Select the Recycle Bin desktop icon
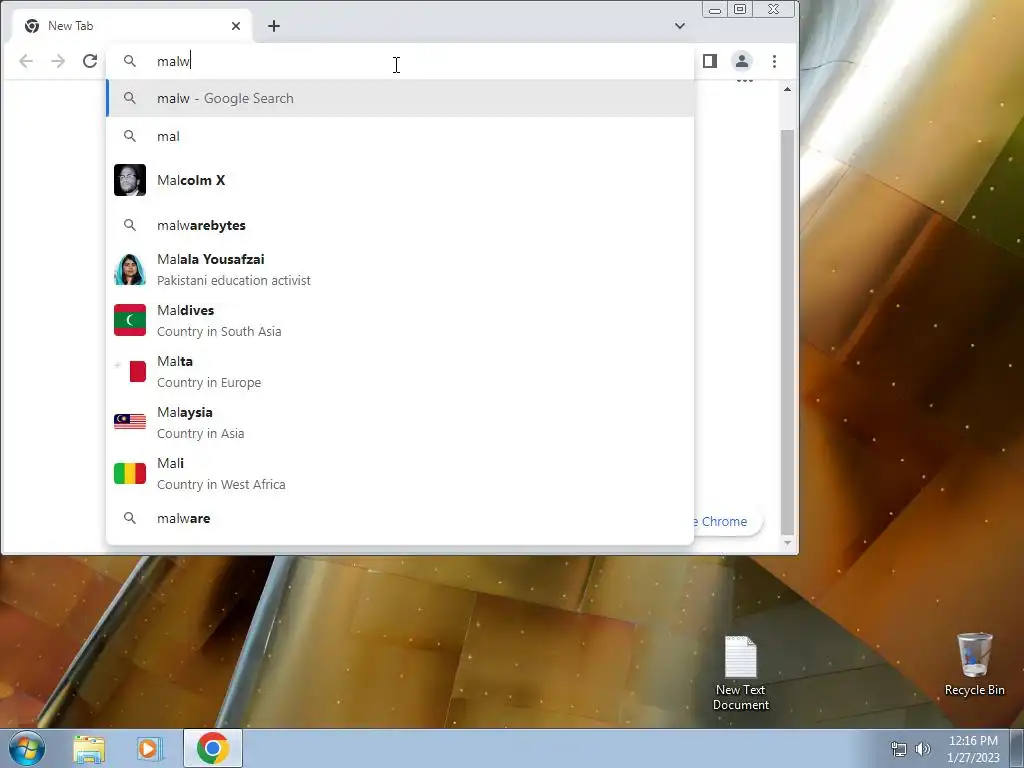Image resolution: width=1024 pixels, height=768 pixels. pos(974,664)
